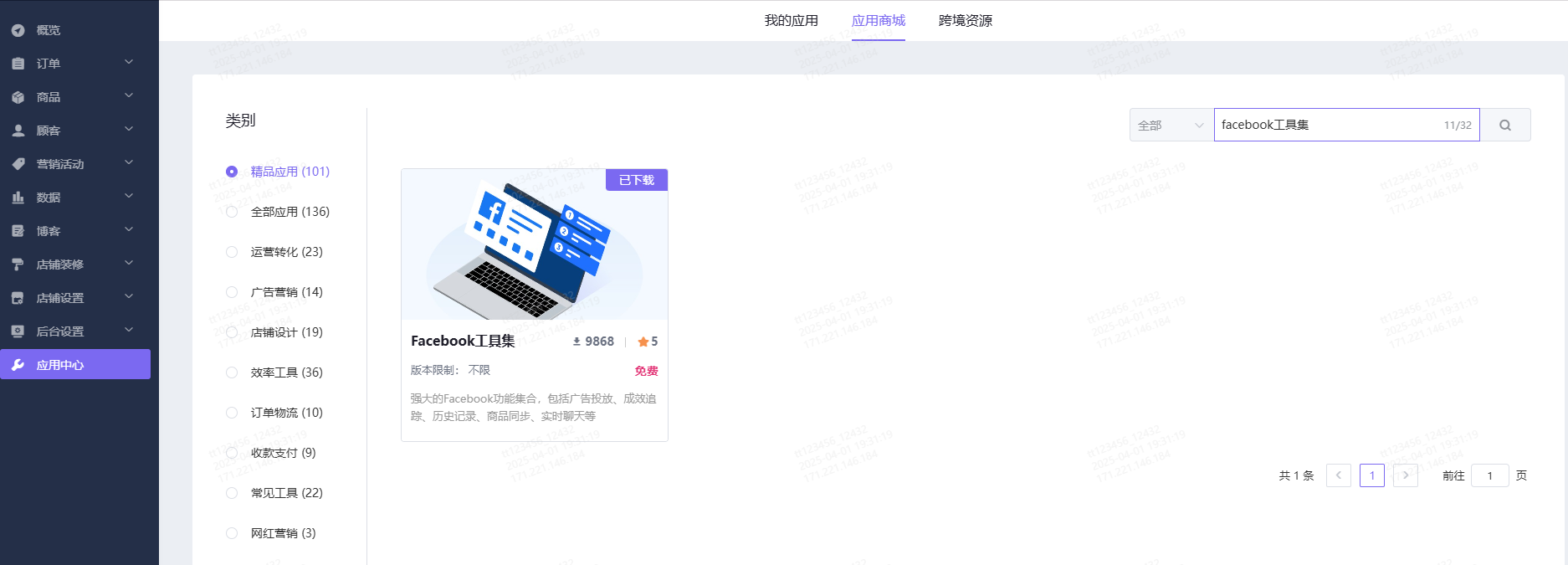The width and height of the screenshot is (1568, 565).
Task: Open 店铺设置 sidebar menu label
Action: pyautogui.click(x=60, y=298)
